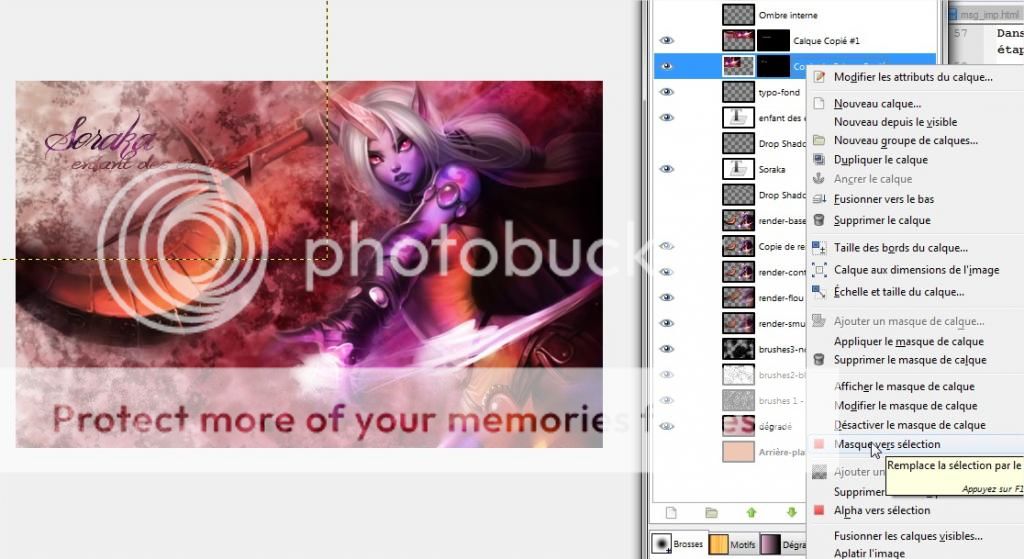Select the 'typo-fond' layer name
The height and width of the screenshot is (559, 1024).
pos(779,93)
